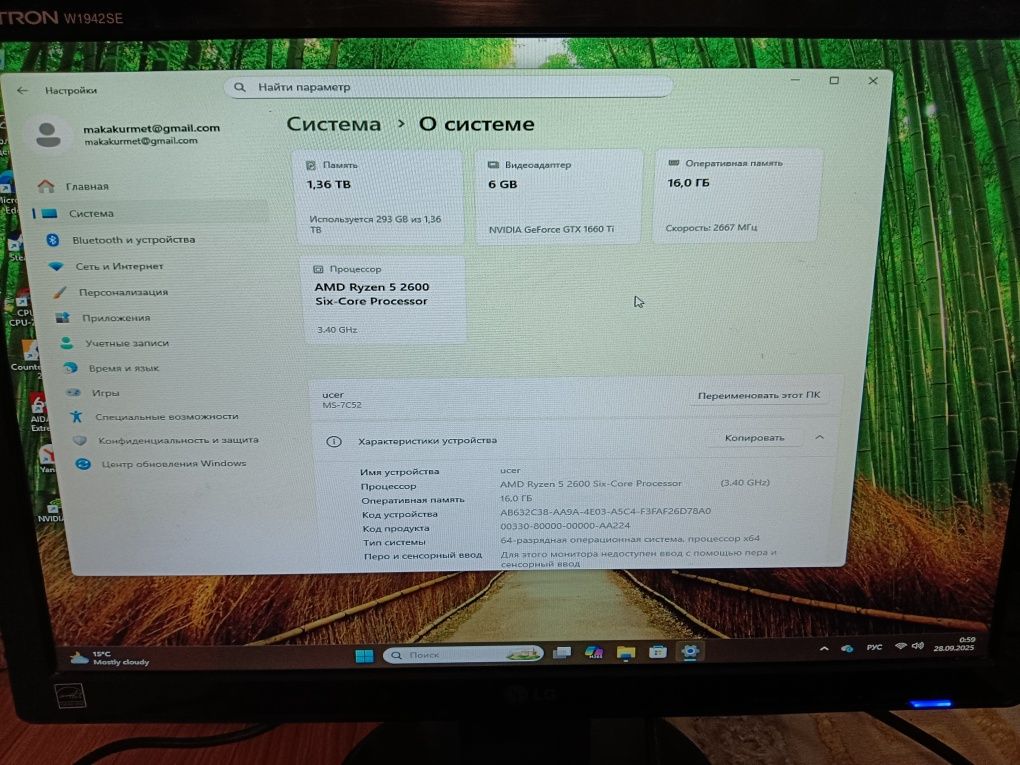The height and width of the screenshot is (765, 1020).
Task: Collapse the Характеристики устройства section chevron
Action: point(820,438)
